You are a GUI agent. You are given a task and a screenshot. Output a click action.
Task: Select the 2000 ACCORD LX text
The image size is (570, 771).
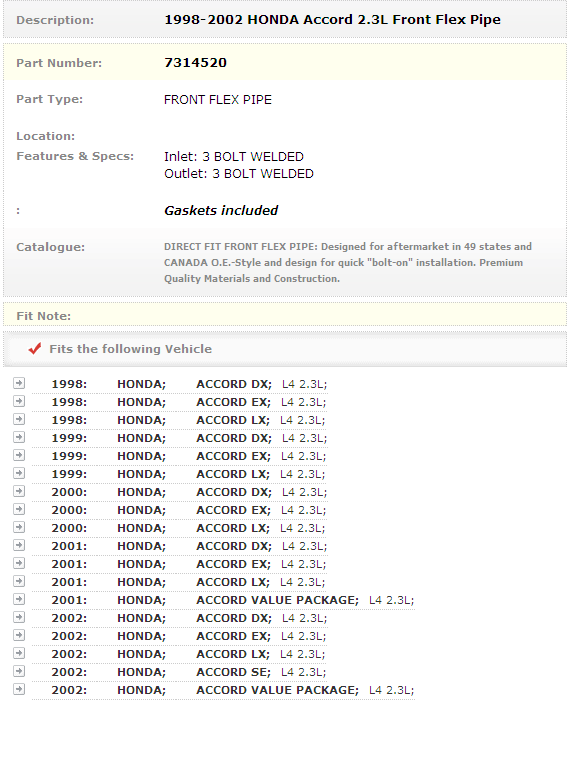click(233, 528)
